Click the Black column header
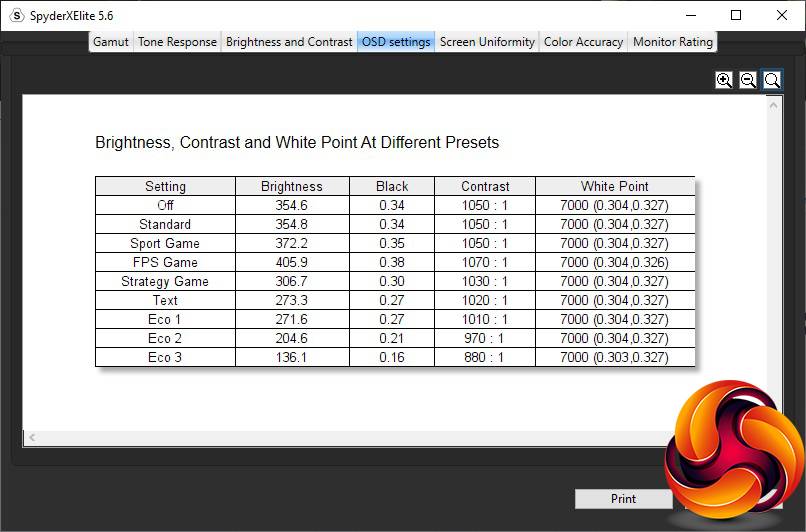This screenshot has width=806, height=532. coord(392,186)
